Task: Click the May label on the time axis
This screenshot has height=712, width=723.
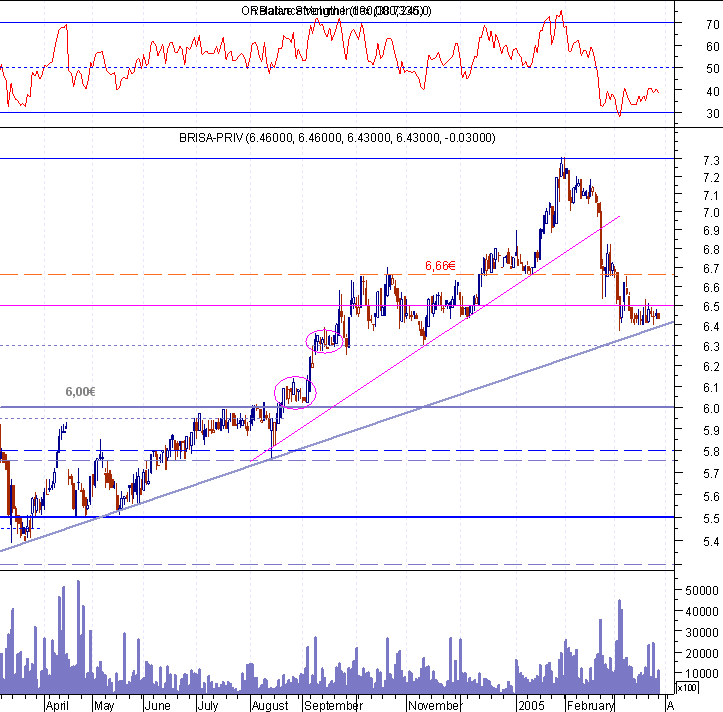Action: pos(104,706)
